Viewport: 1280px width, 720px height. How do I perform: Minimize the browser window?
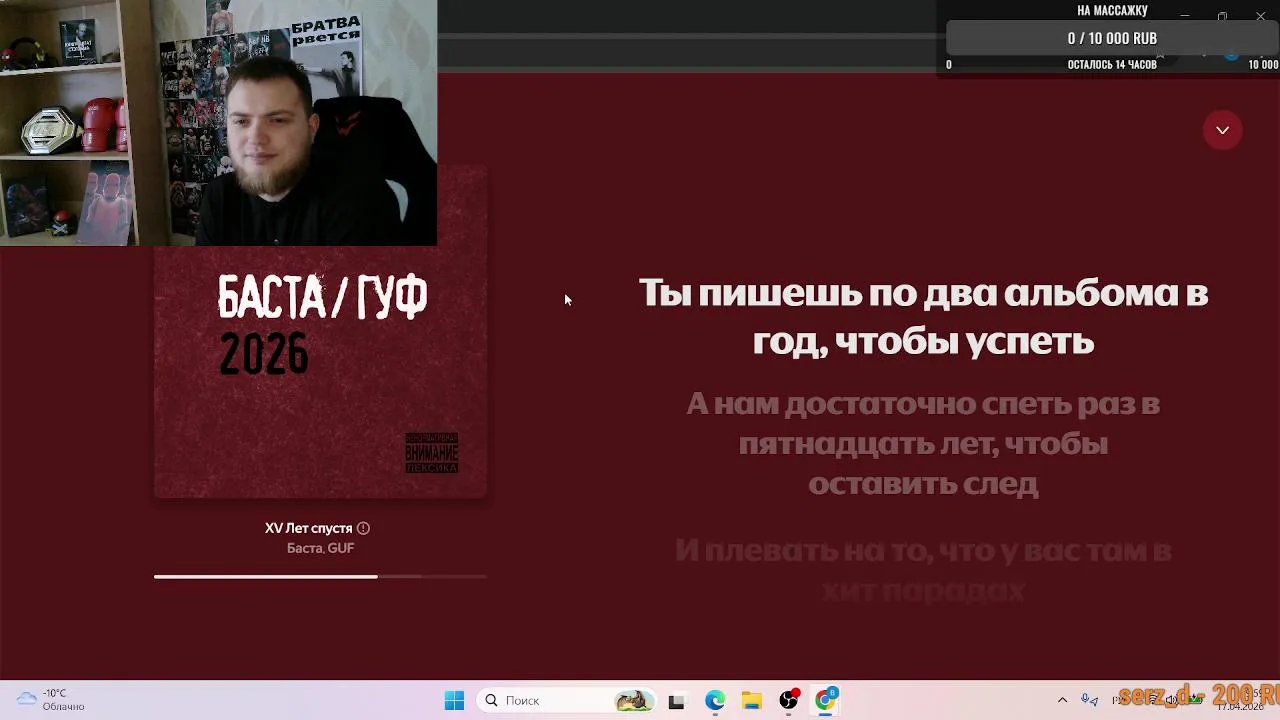click(x=1184, y=16)
